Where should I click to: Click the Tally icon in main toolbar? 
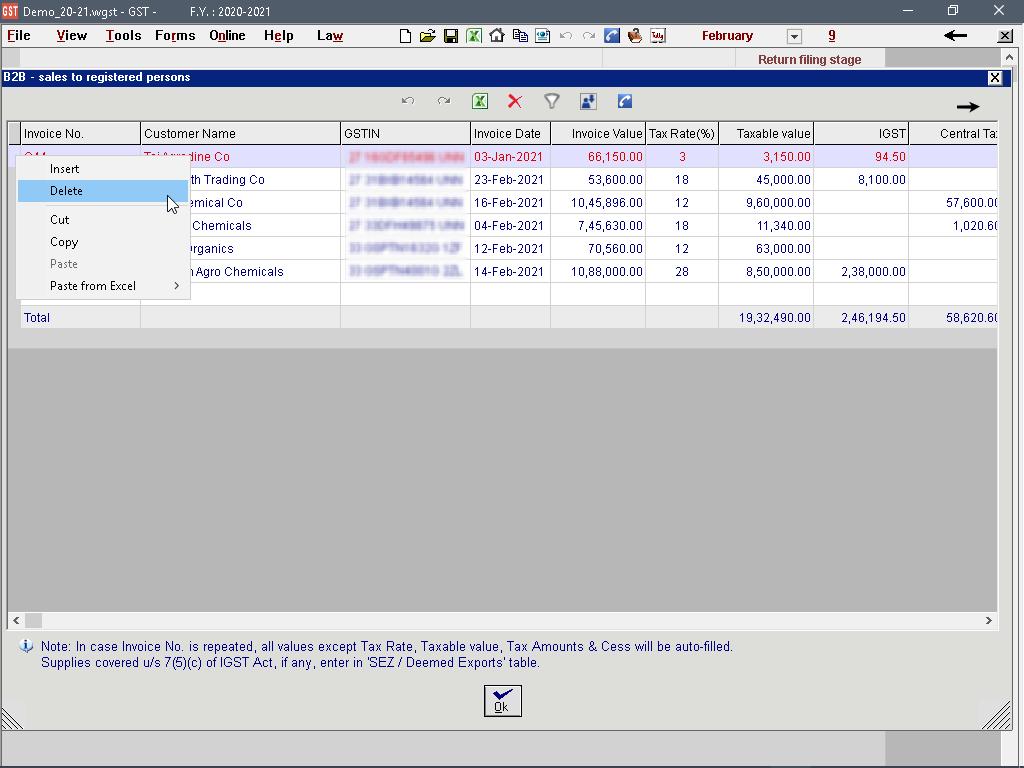[x=658, y=36]
